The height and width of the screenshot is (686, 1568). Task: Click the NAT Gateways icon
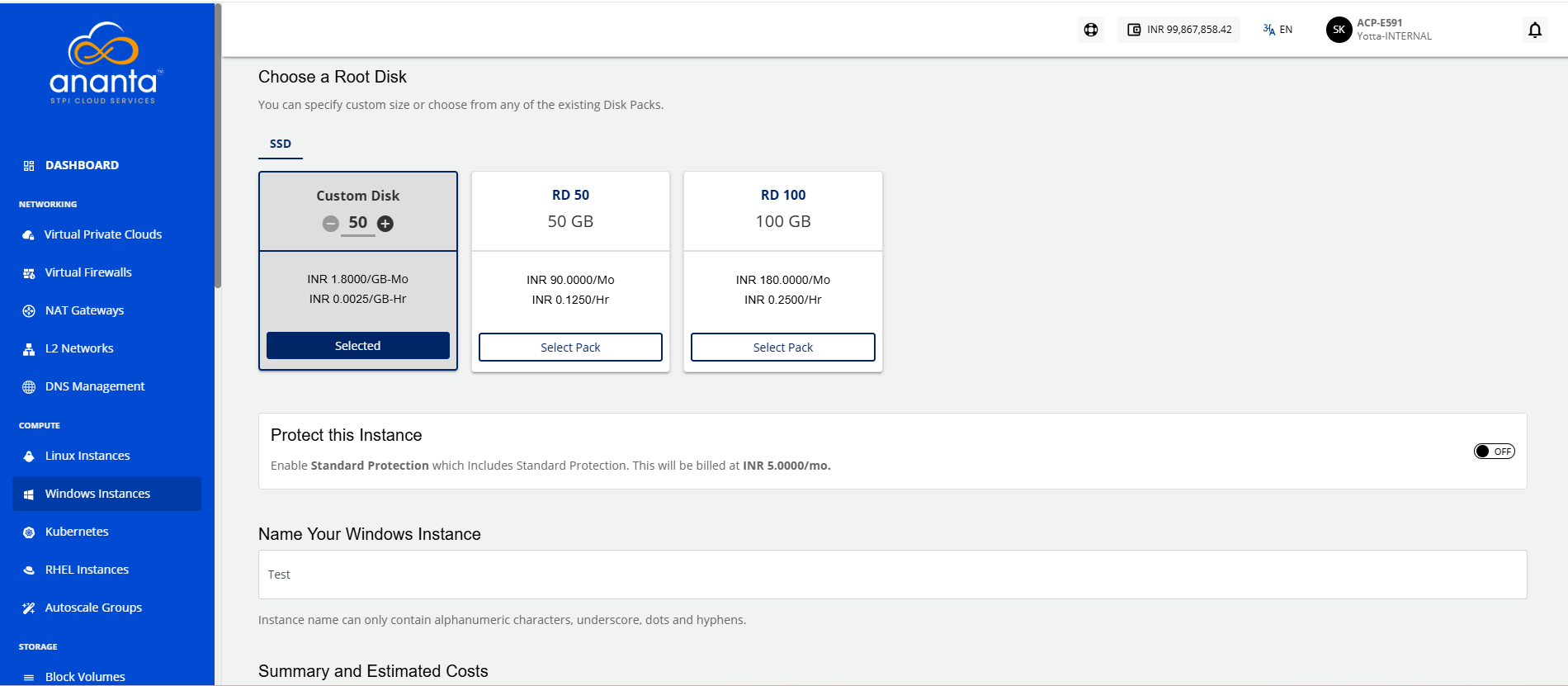29,311
